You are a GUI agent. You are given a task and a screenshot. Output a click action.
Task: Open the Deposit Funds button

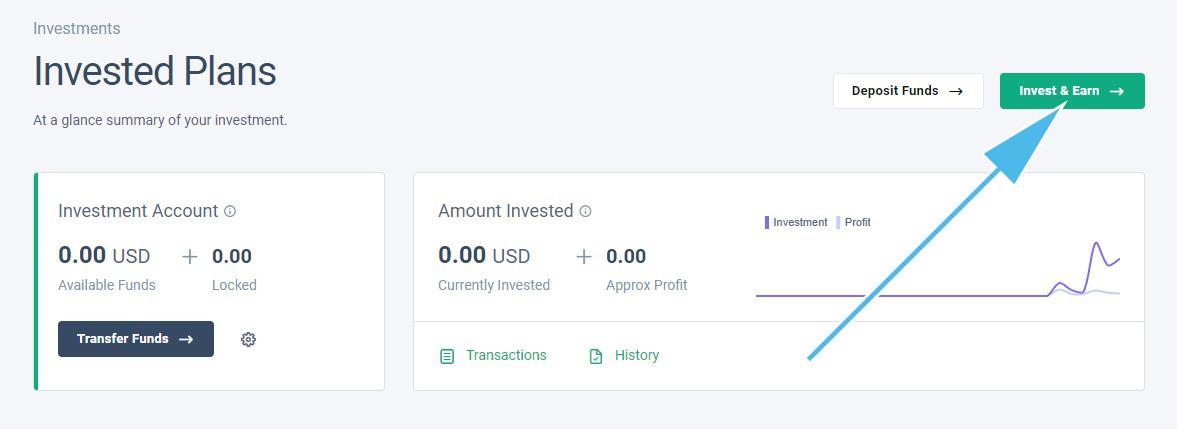pos(908,91)
